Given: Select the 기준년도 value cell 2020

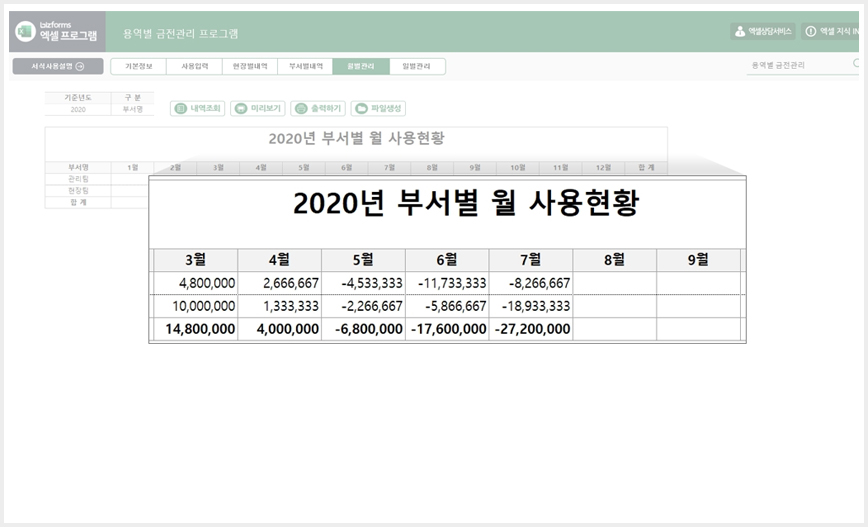Looking at the screenshot, I should [x=78, y=110].
